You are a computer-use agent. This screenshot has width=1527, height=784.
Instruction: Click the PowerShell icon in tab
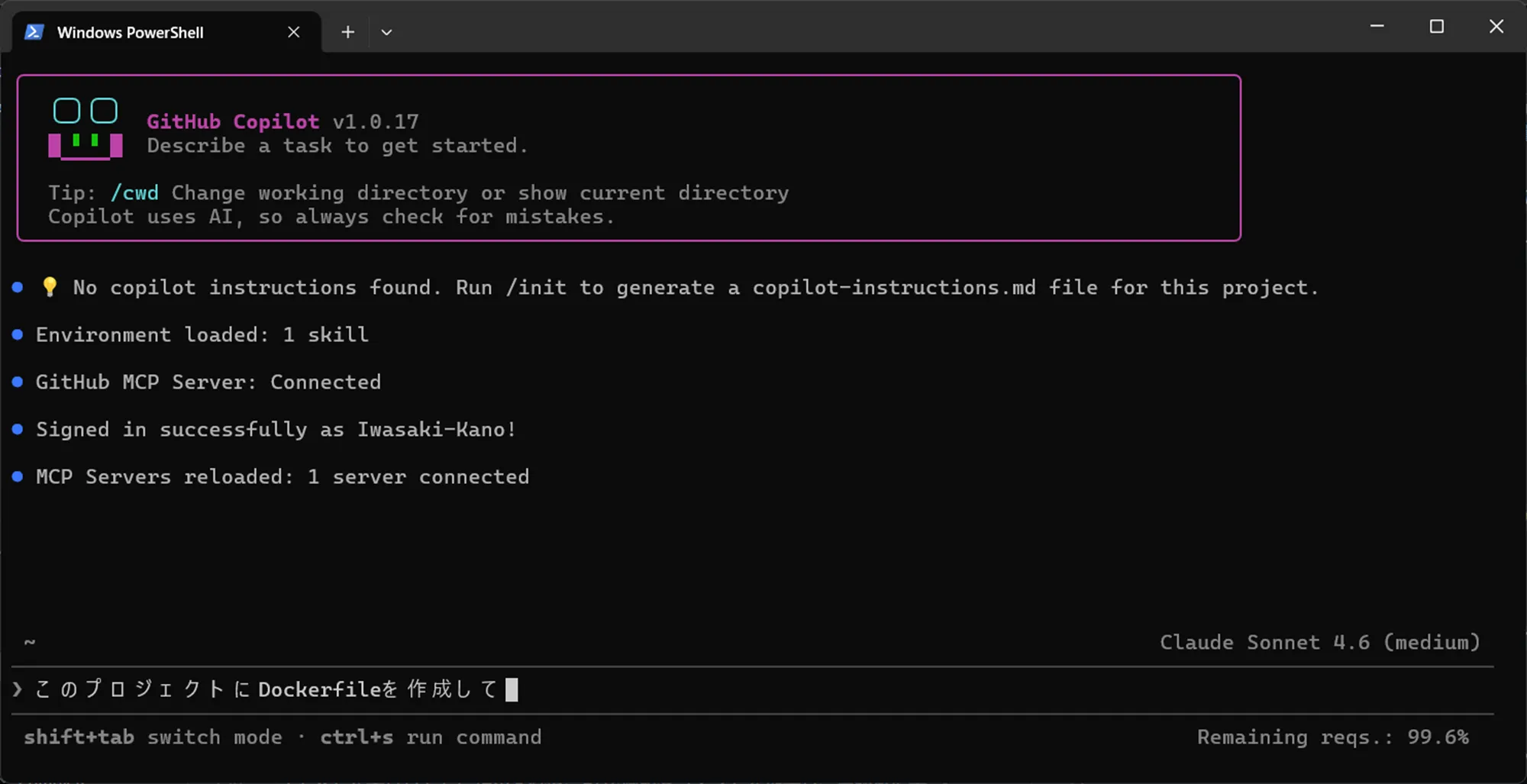click(x=34, y=32)
